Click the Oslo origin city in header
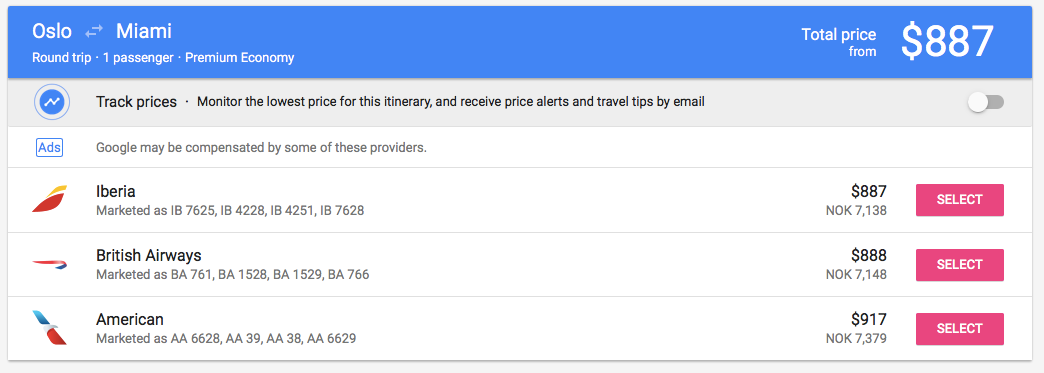The height and width of the screenshot is (373, 1044). [52, 31]
